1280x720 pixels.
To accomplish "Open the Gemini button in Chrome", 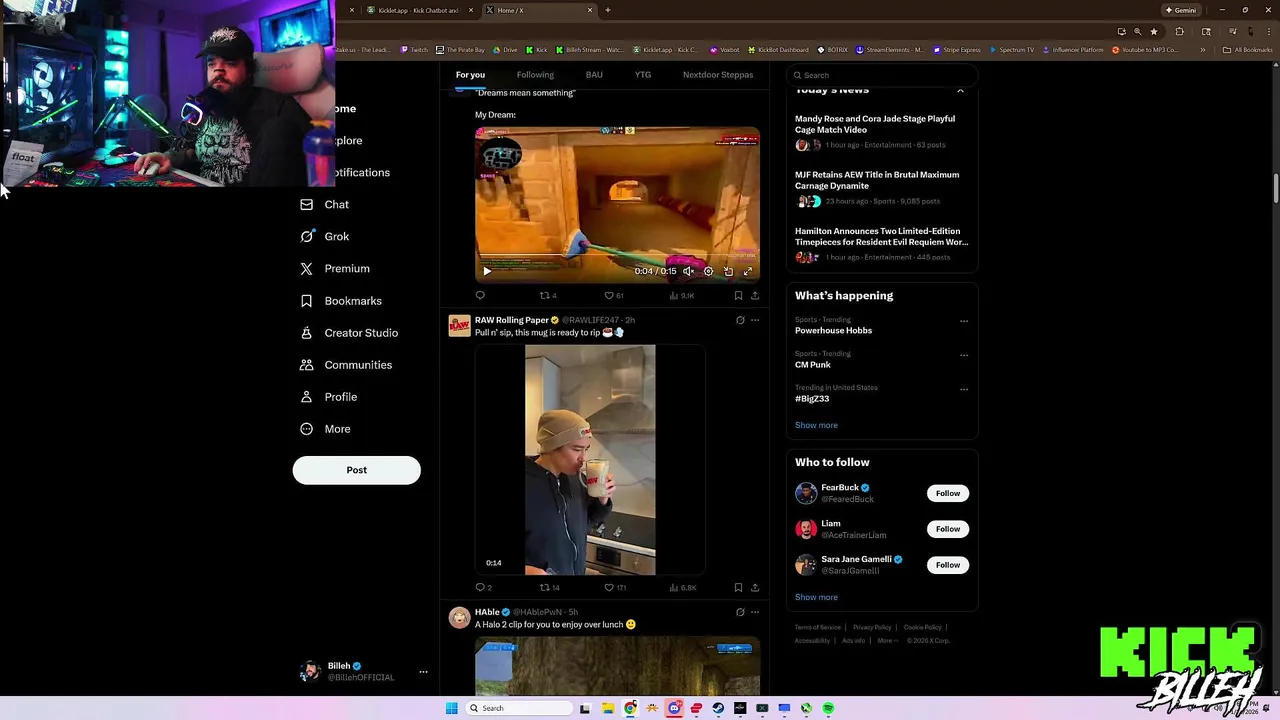I will [x=1181, y=10].
